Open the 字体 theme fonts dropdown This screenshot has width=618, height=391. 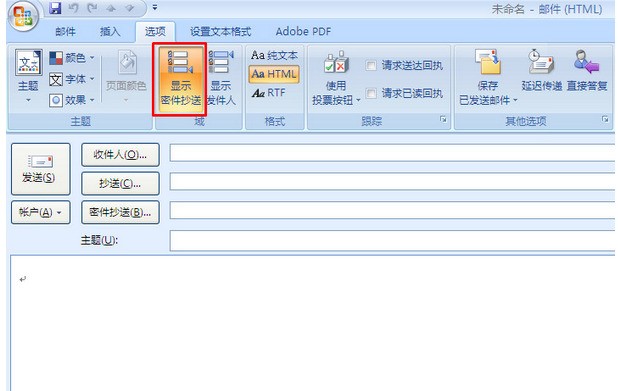point(72,79)
